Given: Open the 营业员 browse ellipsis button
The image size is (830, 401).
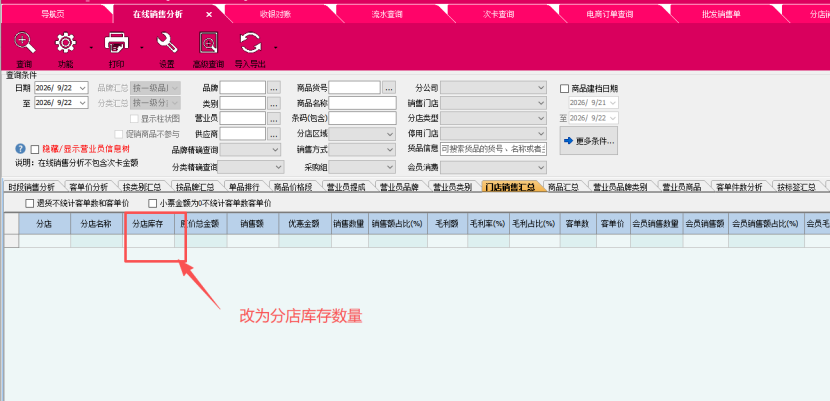Looking at the screenshot, I should (273, 118).
